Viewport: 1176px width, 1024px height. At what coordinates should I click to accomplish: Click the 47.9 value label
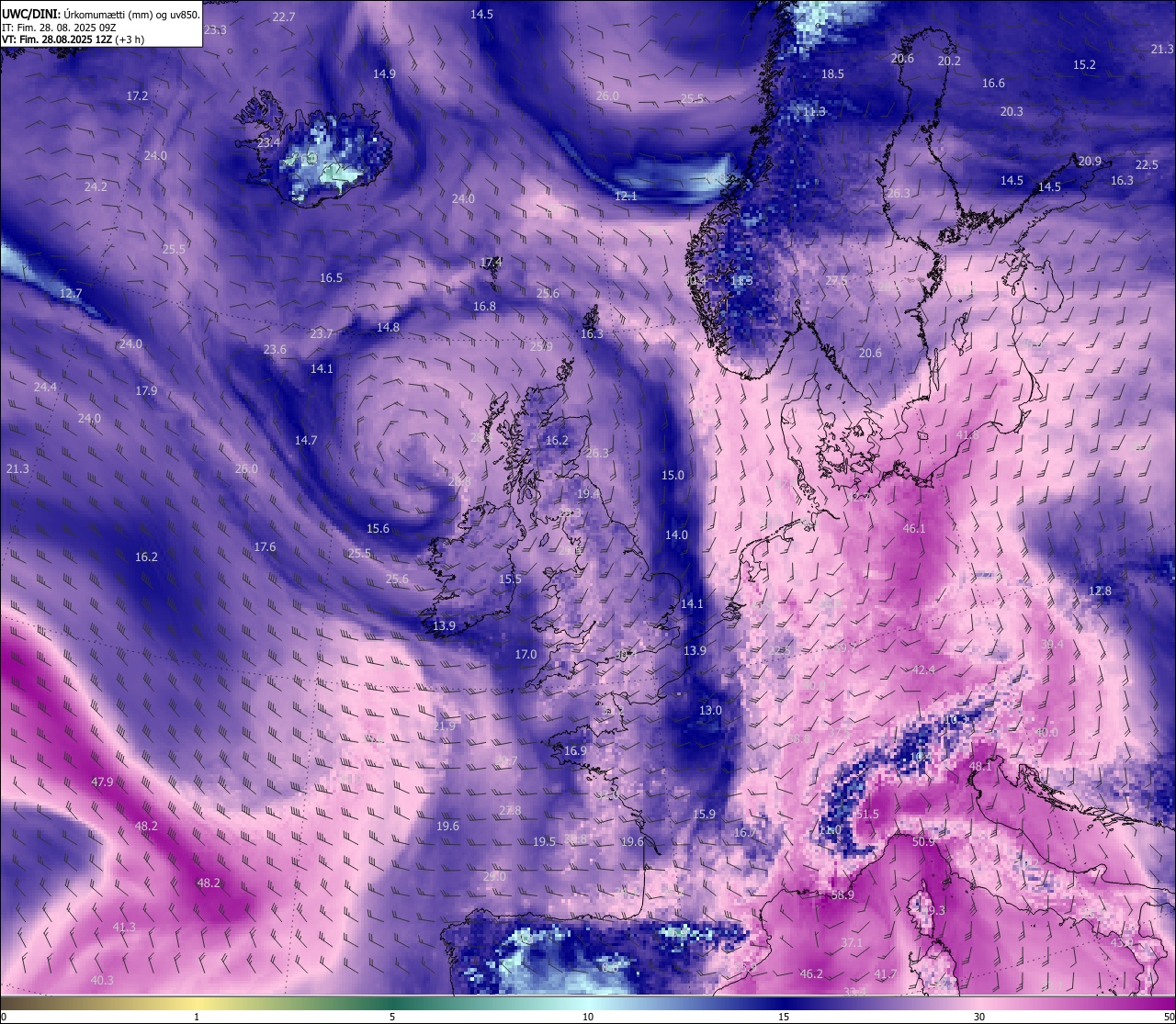[102, 782]
